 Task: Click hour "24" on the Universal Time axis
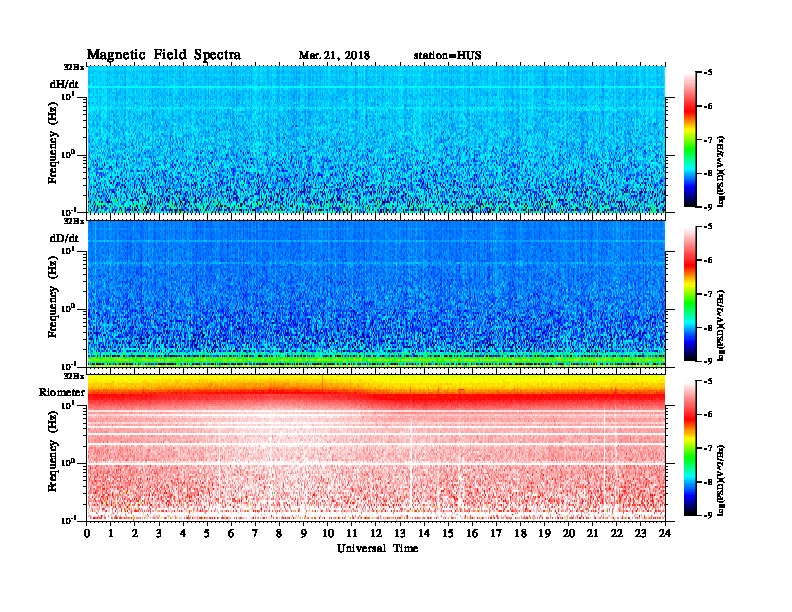pos(665,534)
